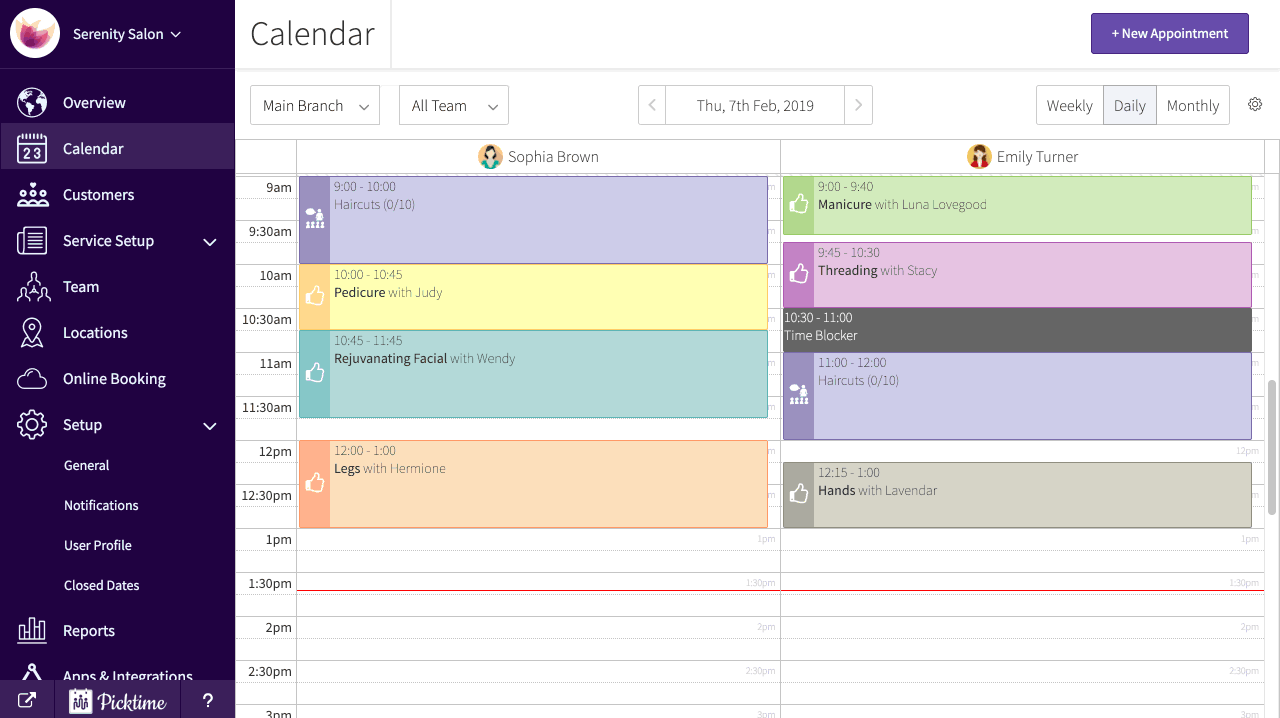Click the Reports bar chart icon

coord(32,631)
